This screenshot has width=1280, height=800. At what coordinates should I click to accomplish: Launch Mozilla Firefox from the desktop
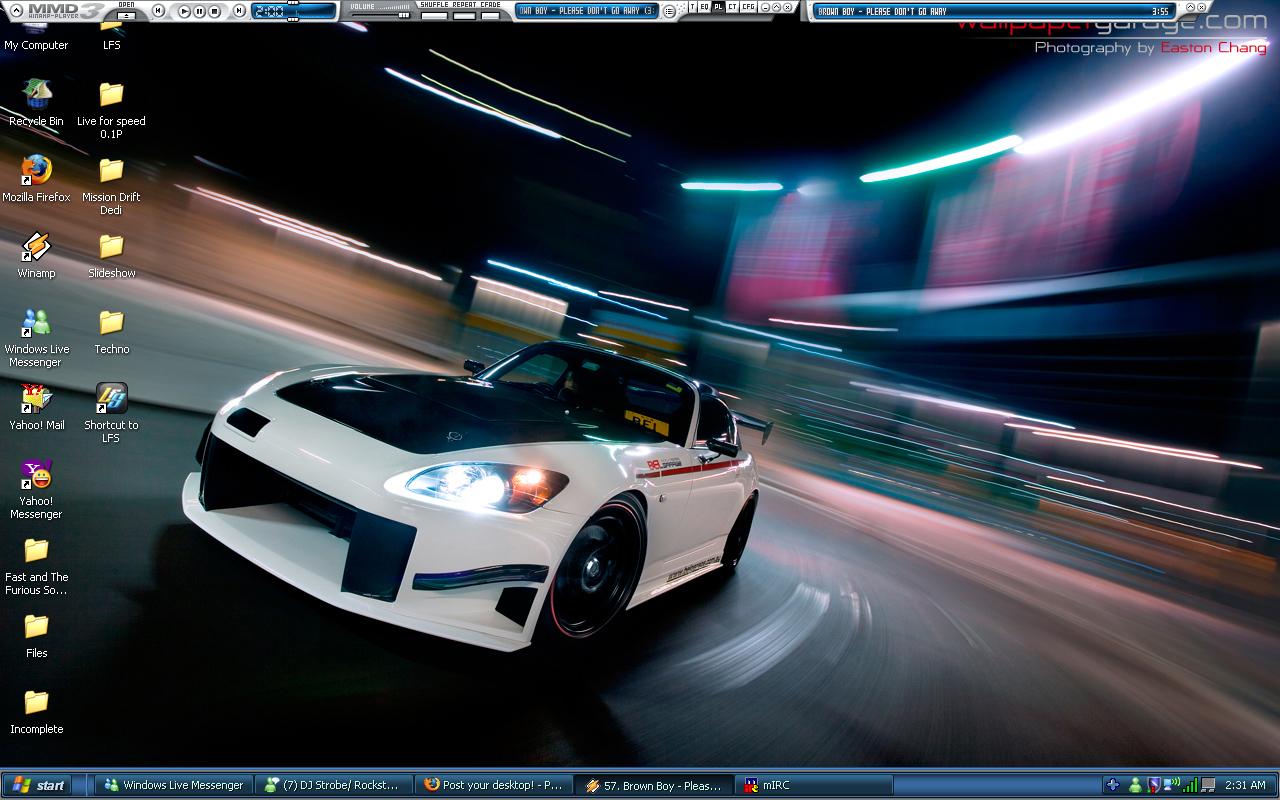click(36, 179)
